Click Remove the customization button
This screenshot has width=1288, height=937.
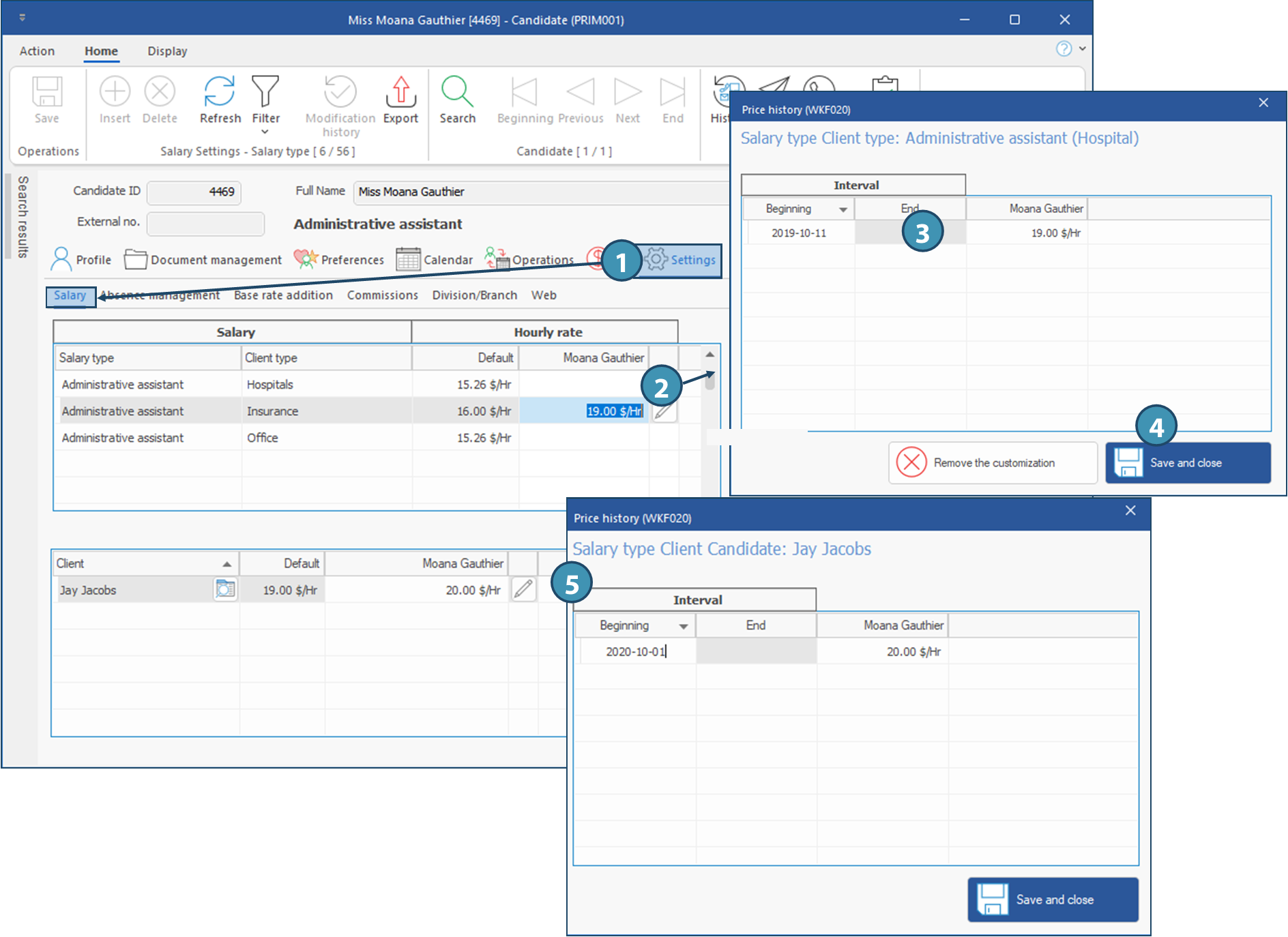(x=992, y=463)
